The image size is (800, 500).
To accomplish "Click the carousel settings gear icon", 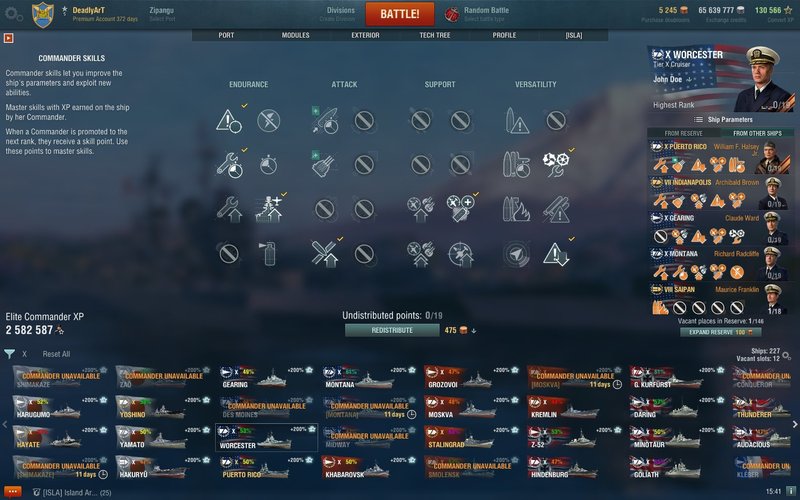I will [787, 355].
